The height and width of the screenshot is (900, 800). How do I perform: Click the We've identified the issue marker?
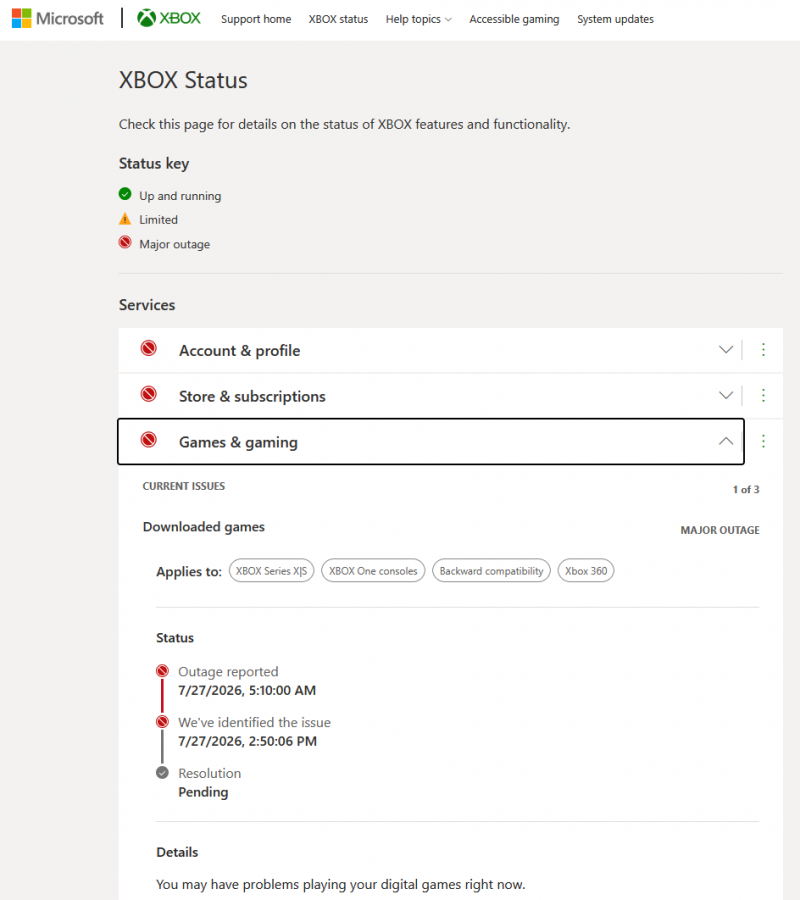pyautogui.click(x=162, y=721)
